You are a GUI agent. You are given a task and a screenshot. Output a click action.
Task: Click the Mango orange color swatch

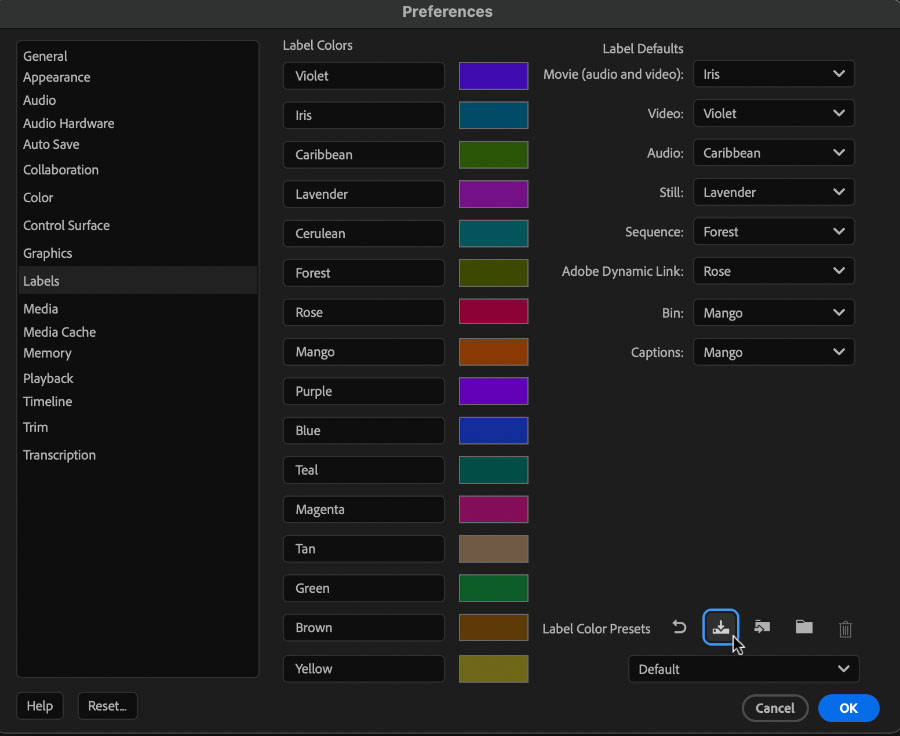493,352
